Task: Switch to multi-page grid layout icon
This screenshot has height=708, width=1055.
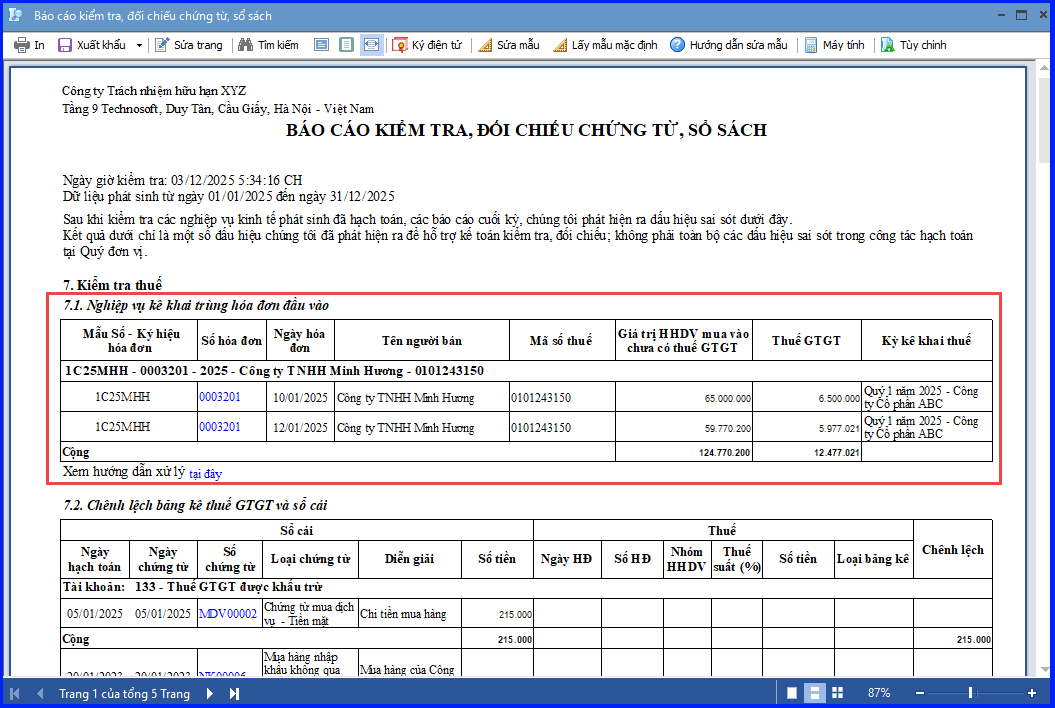Action: coord(838,693)
